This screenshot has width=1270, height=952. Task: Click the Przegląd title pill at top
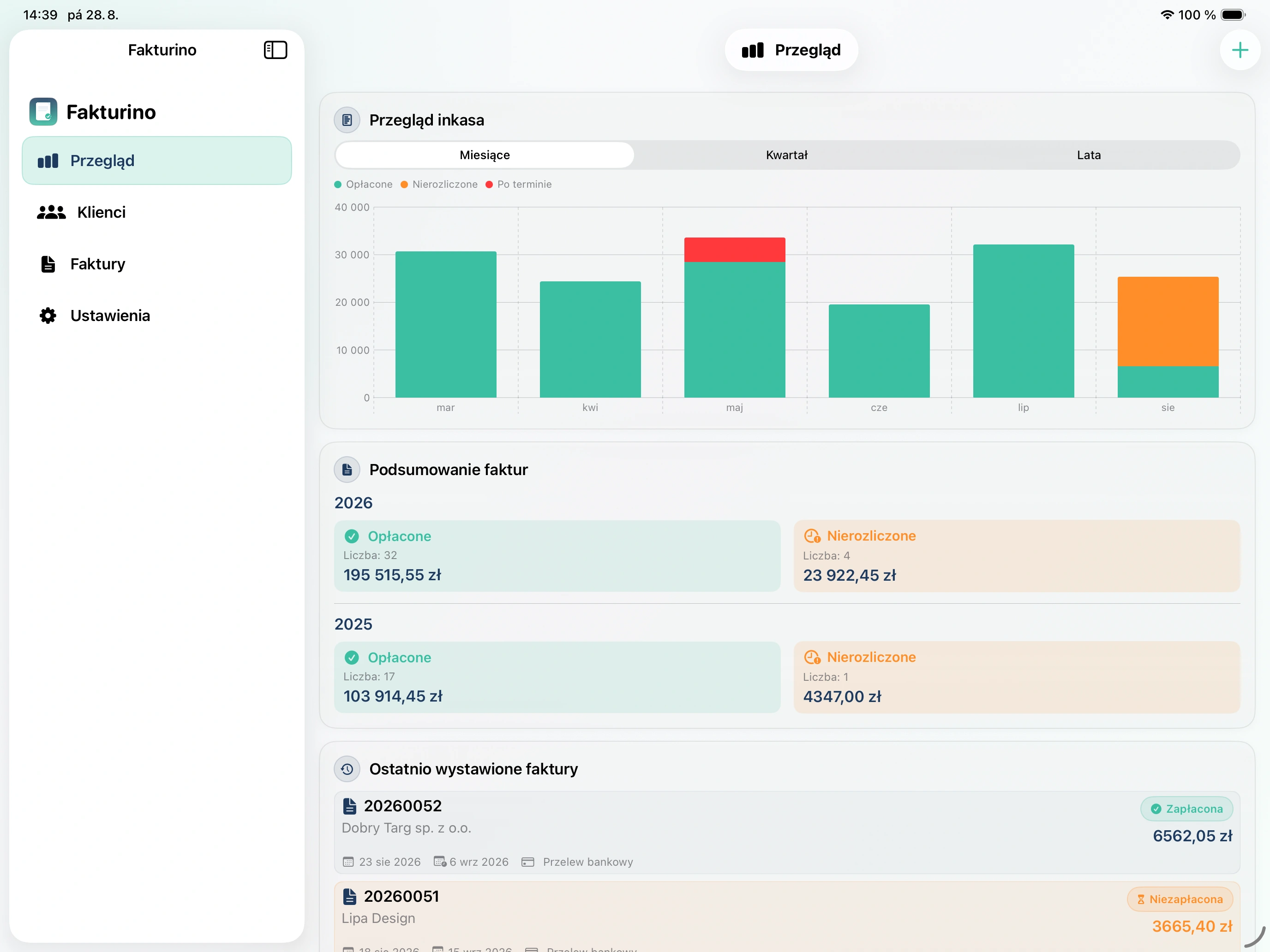click(x=791, y=50)
